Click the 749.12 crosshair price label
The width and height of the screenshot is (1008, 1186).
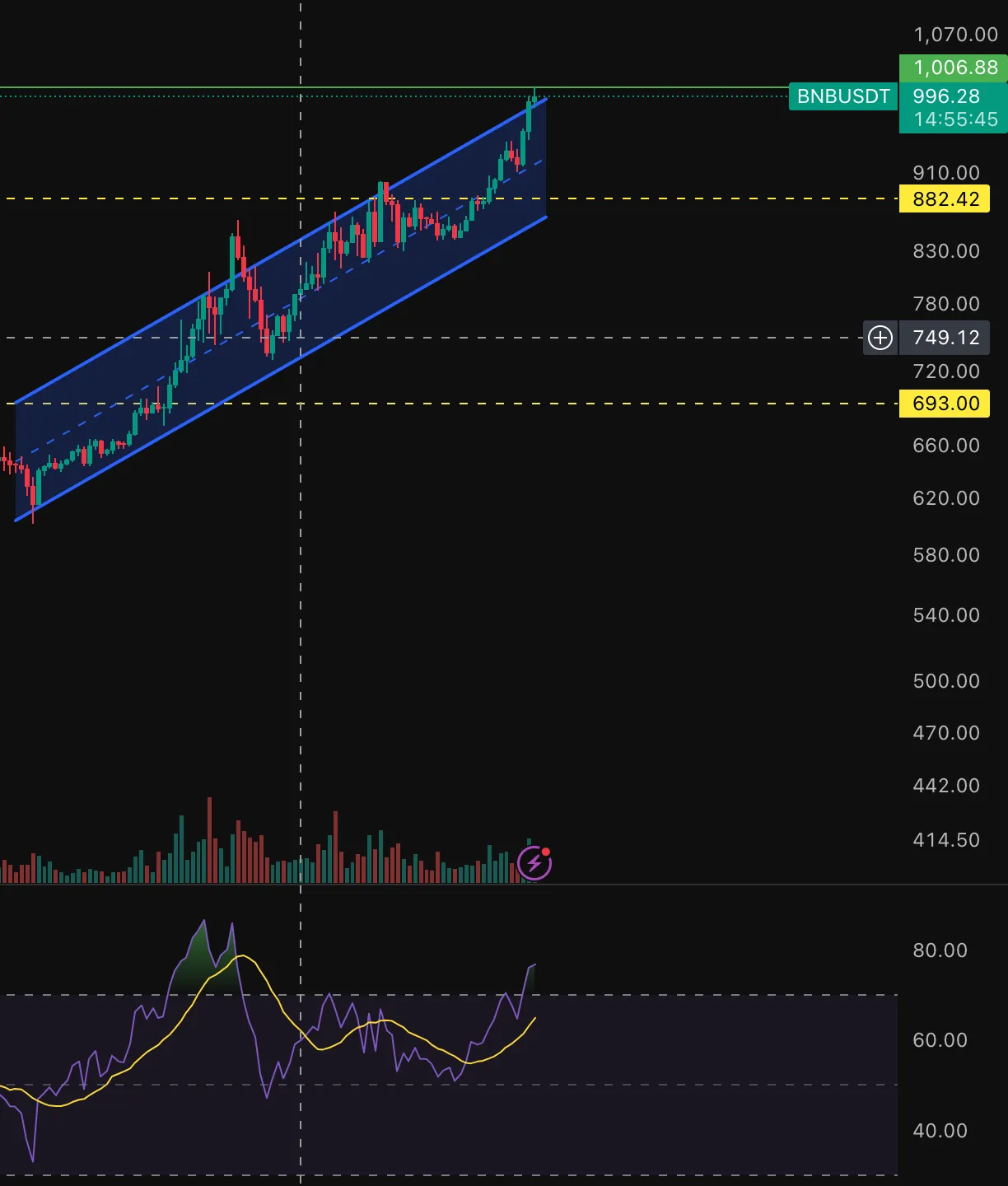[945, 338]
